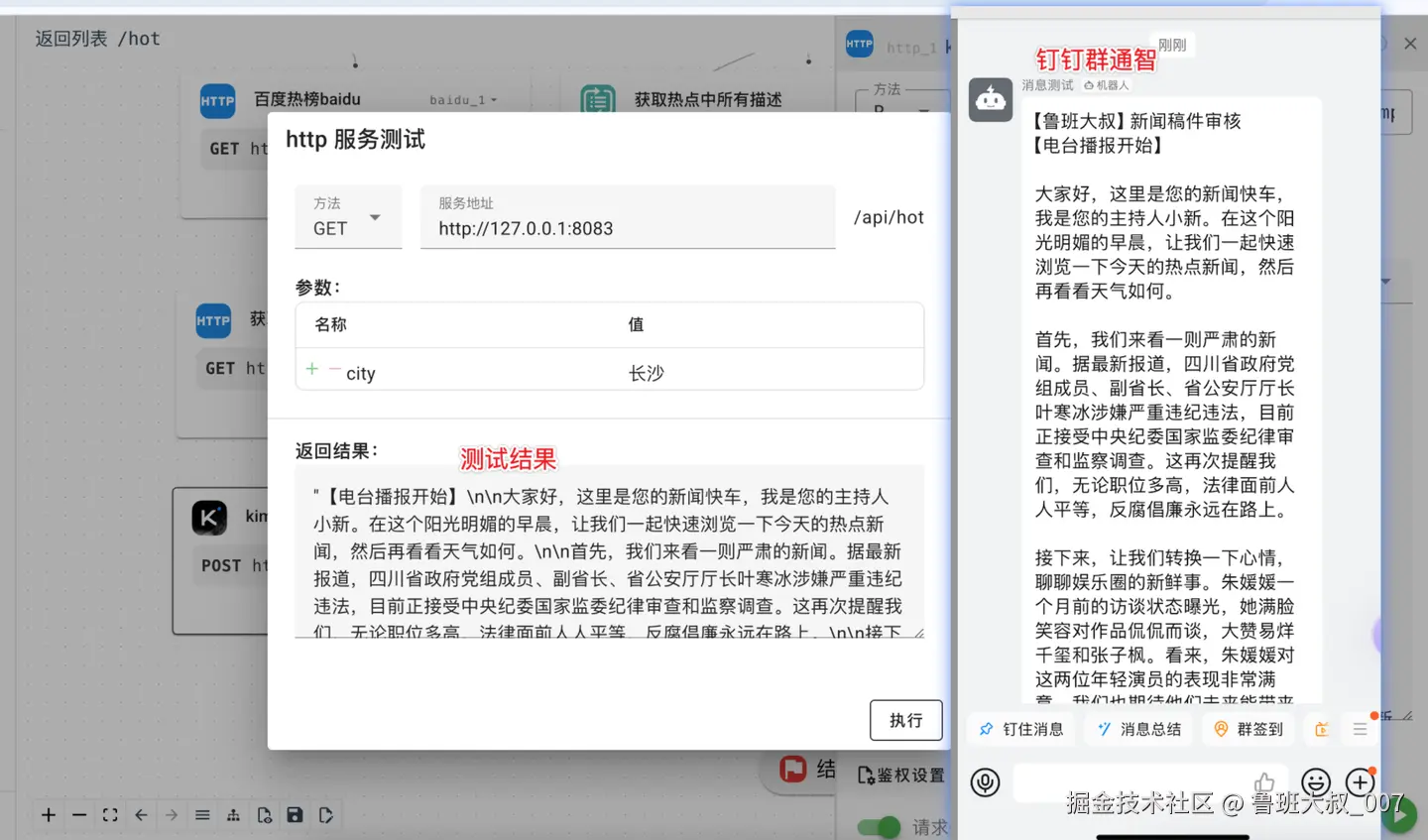The height and width of the screenshot is (840, 1428).
Task: Tap the thumbs-up icon in message box
Action: (1264, 782)
